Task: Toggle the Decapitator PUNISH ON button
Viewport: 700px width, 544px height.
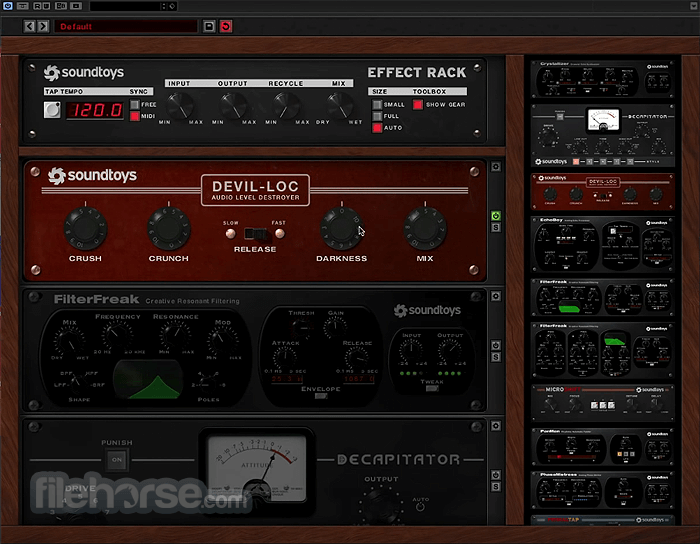Action: (117, 460)
